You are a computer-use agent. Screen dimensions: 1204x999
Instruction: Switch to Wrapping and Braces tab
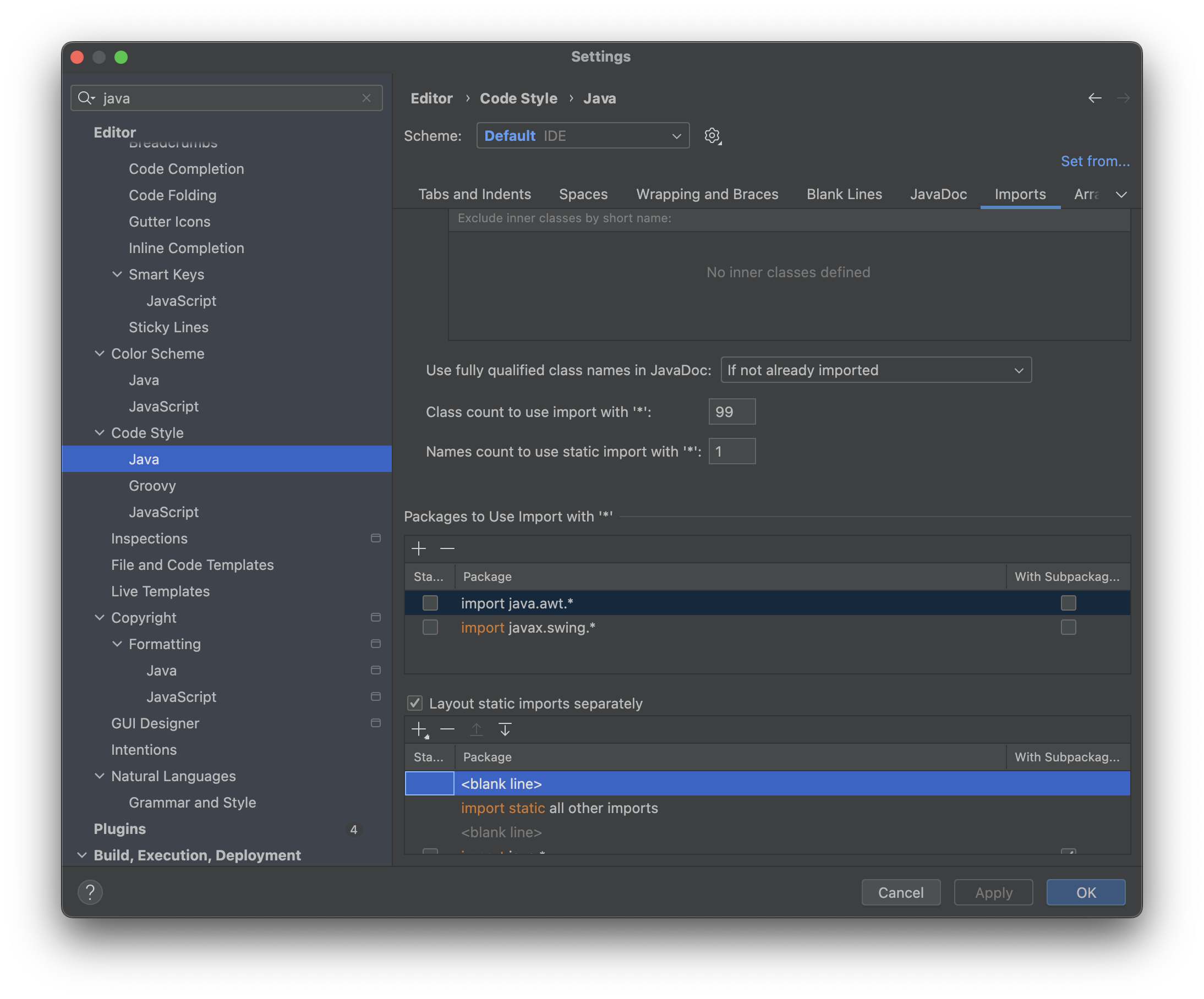tap(707, 194)
